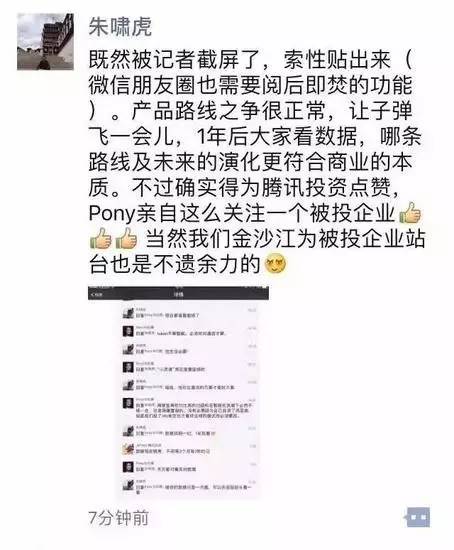Tap 朱啸虎's profile avatar photo
The width and height of the screenshot is (454, 550).
point(46,41)
